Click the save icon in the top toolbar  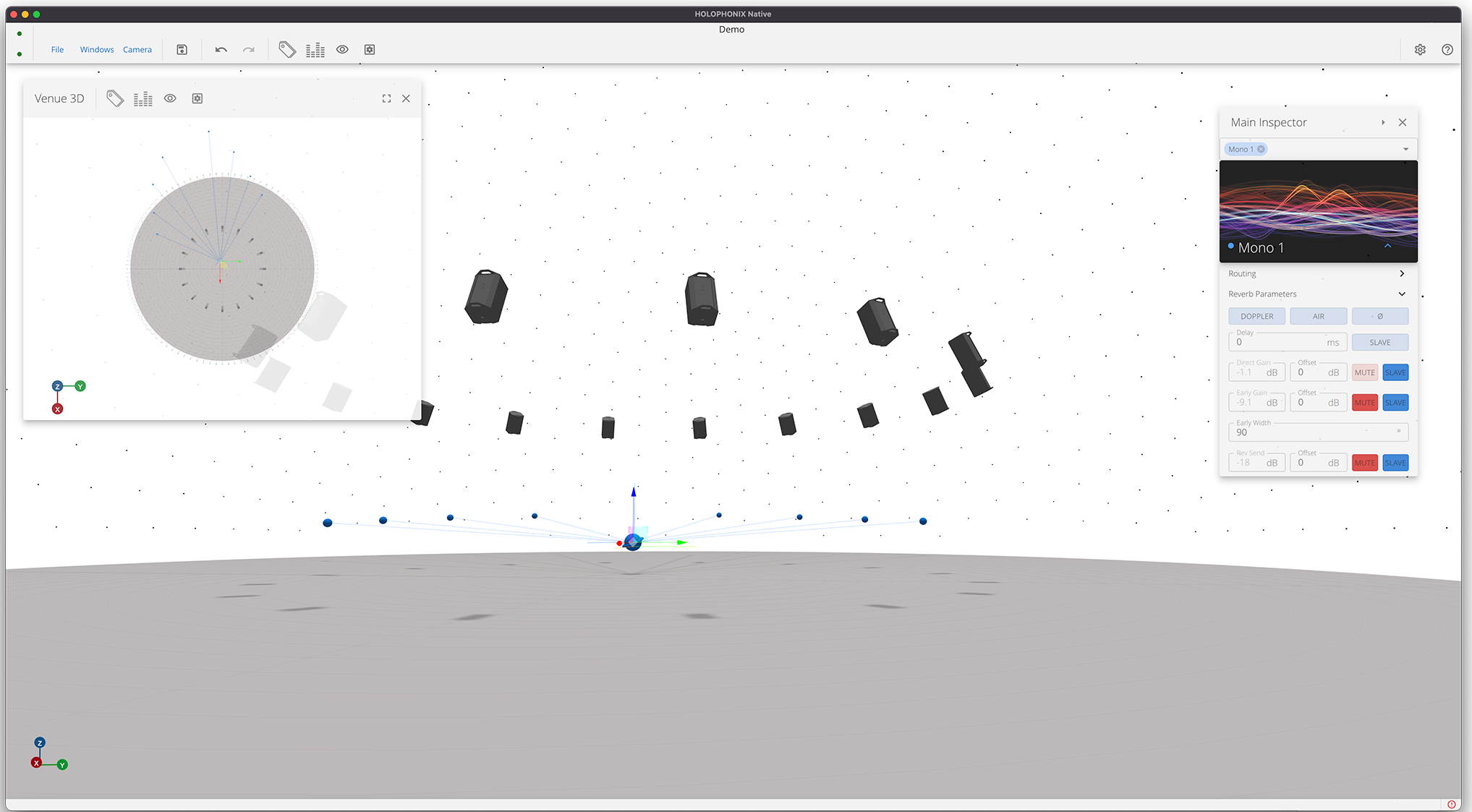[182, 49]
